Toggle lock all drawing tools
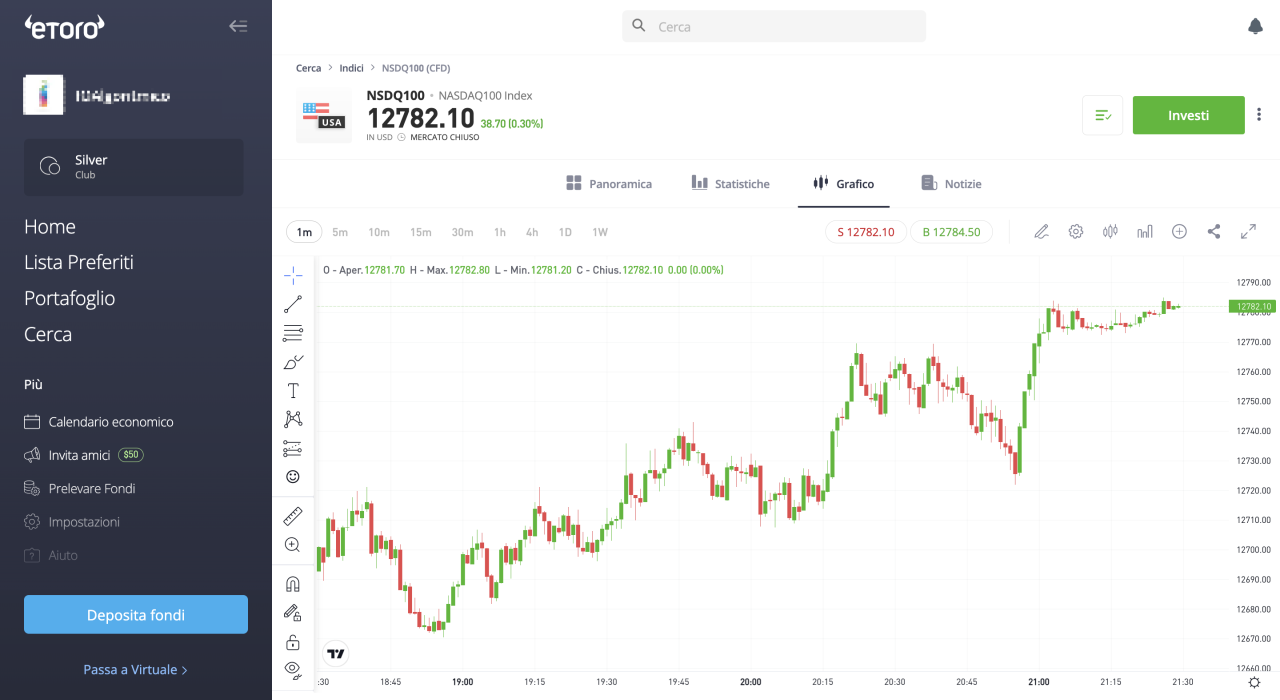 (293, 642)
